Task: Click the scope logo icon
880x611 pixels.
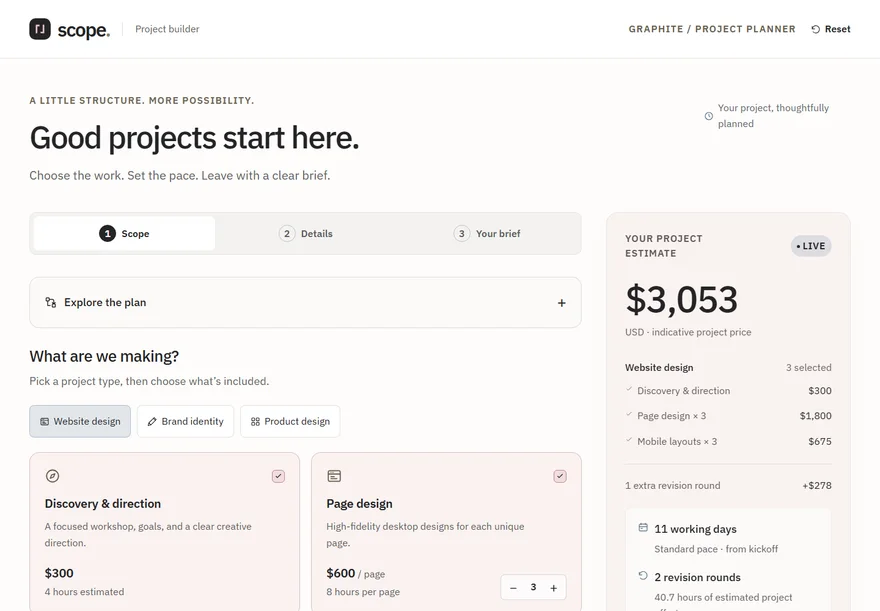Action: (x=40, y=29)
